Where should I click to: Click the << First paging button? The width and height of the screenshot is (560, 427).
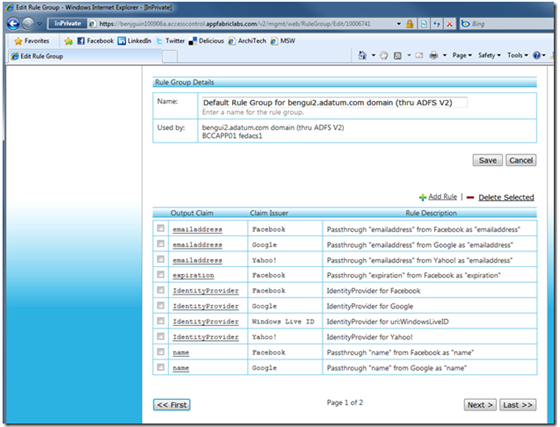pos(172,405)
